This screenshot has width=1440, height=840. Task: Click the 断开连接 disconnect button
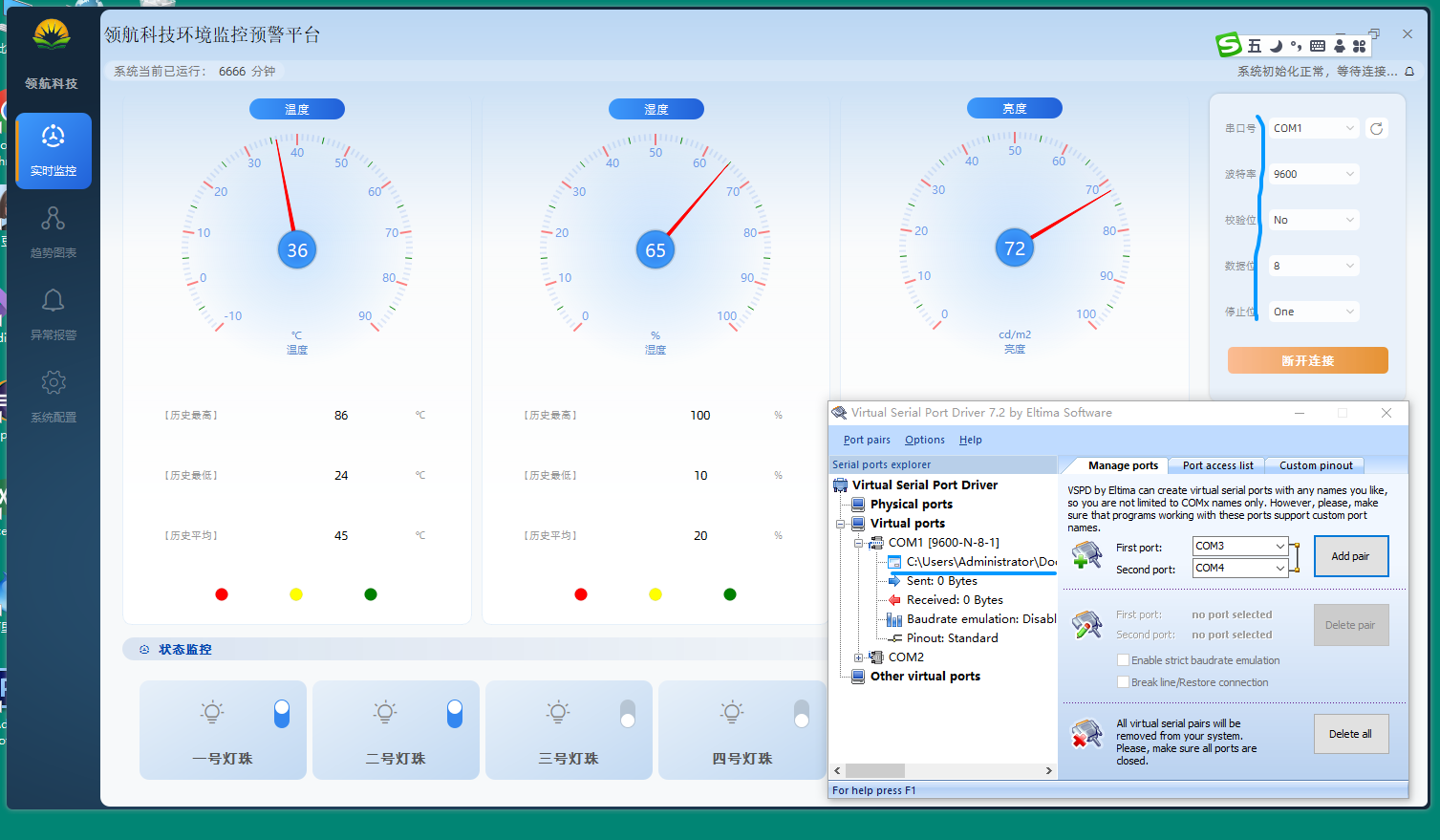pyautogui.click(x=1307, y=360)
